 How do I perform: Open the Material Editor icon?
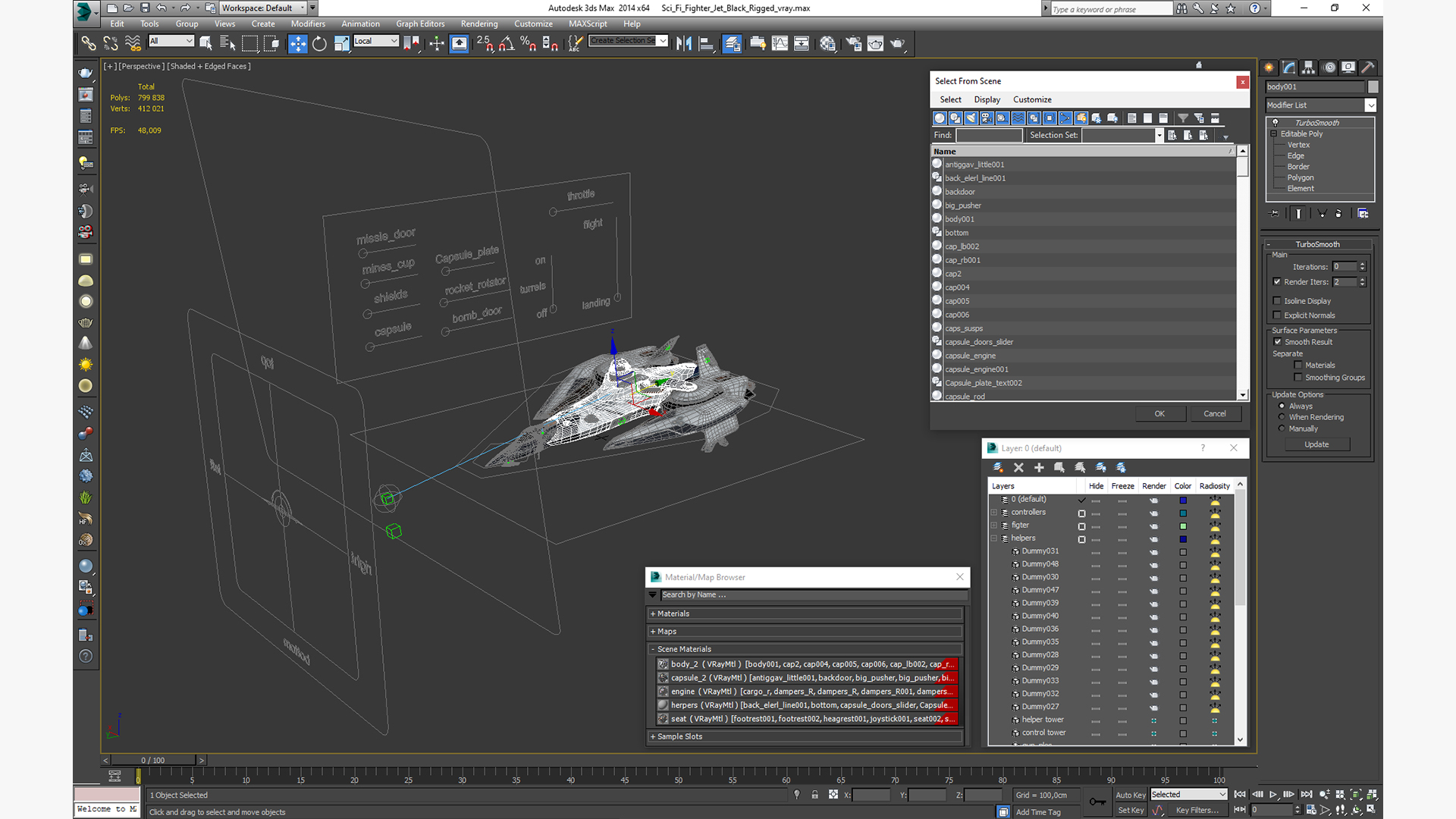[x=827, y=43]
